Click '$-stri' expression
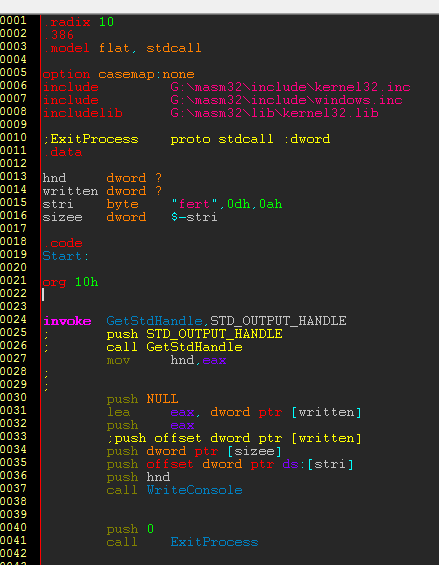The width and height of the screenshot is (439, 565). [194, 217]
